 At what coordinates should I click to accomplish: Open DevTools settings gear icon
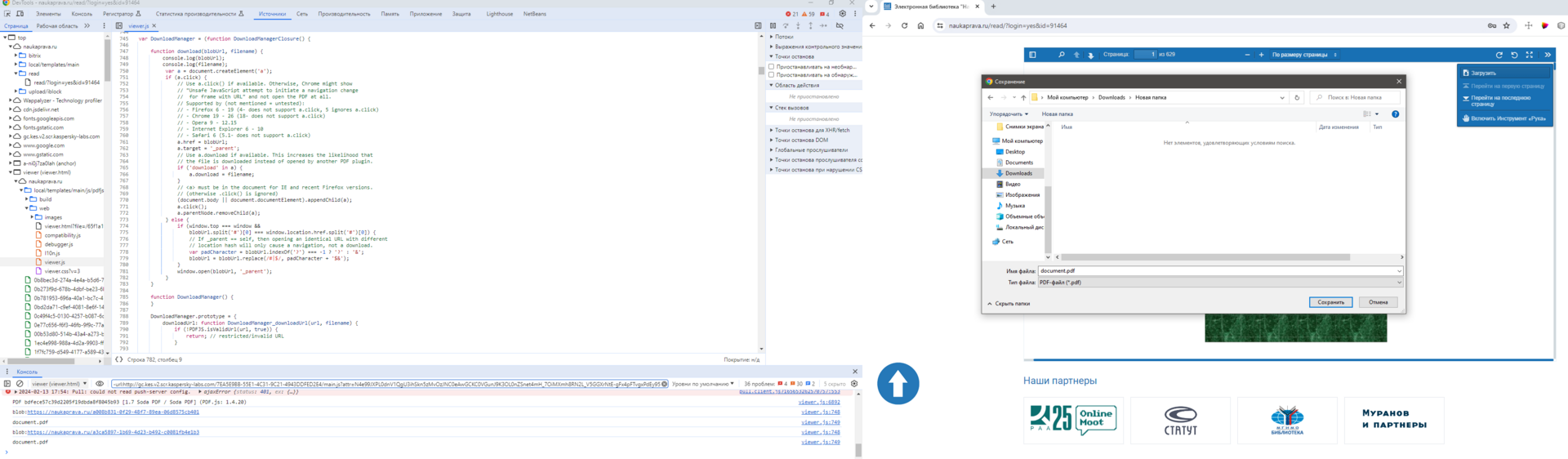click(x=843, y=14)
